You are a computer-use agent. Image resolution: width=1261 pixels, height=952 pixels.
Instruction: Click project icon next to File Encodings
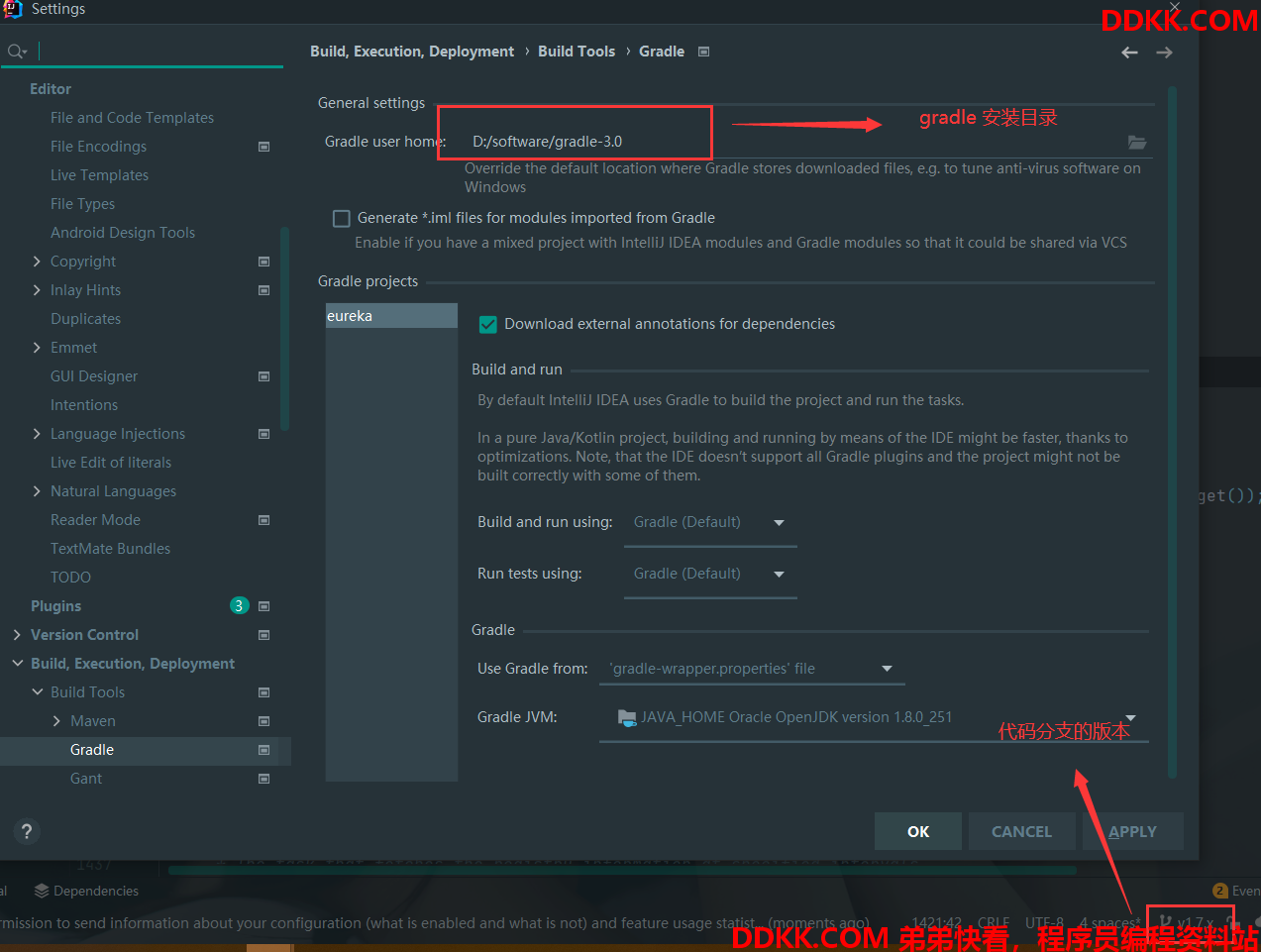click(x=263, y=147)
